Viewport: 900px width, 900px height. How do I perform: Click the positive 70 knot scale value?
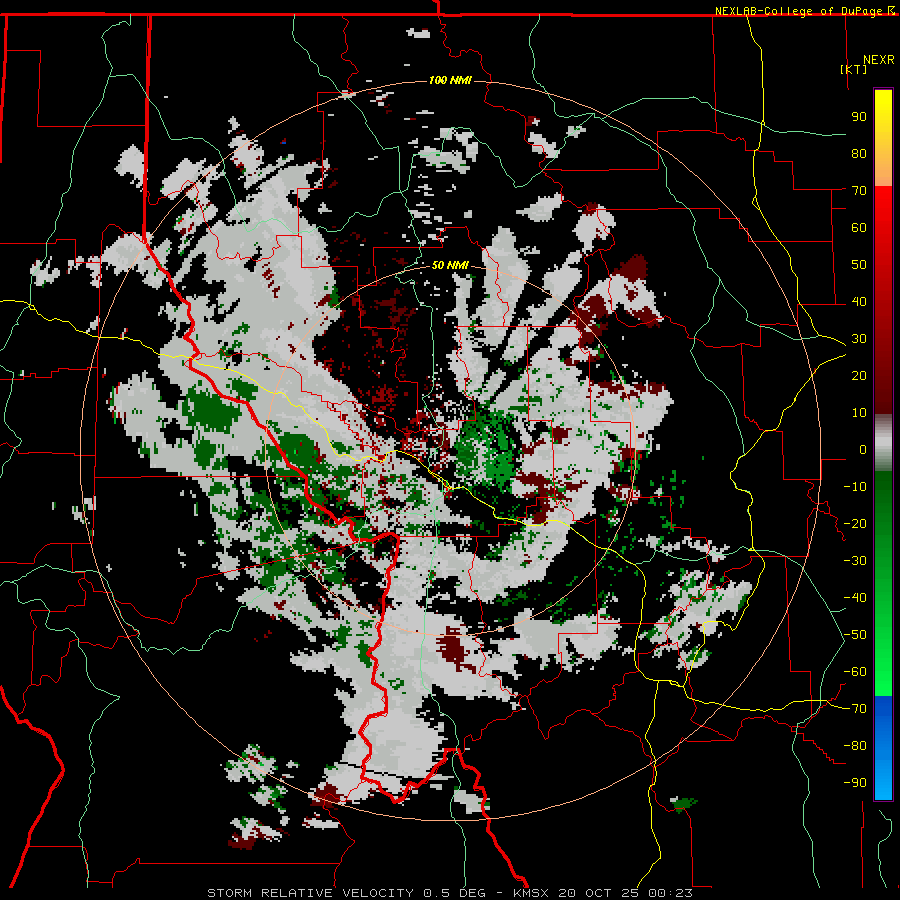859,191
